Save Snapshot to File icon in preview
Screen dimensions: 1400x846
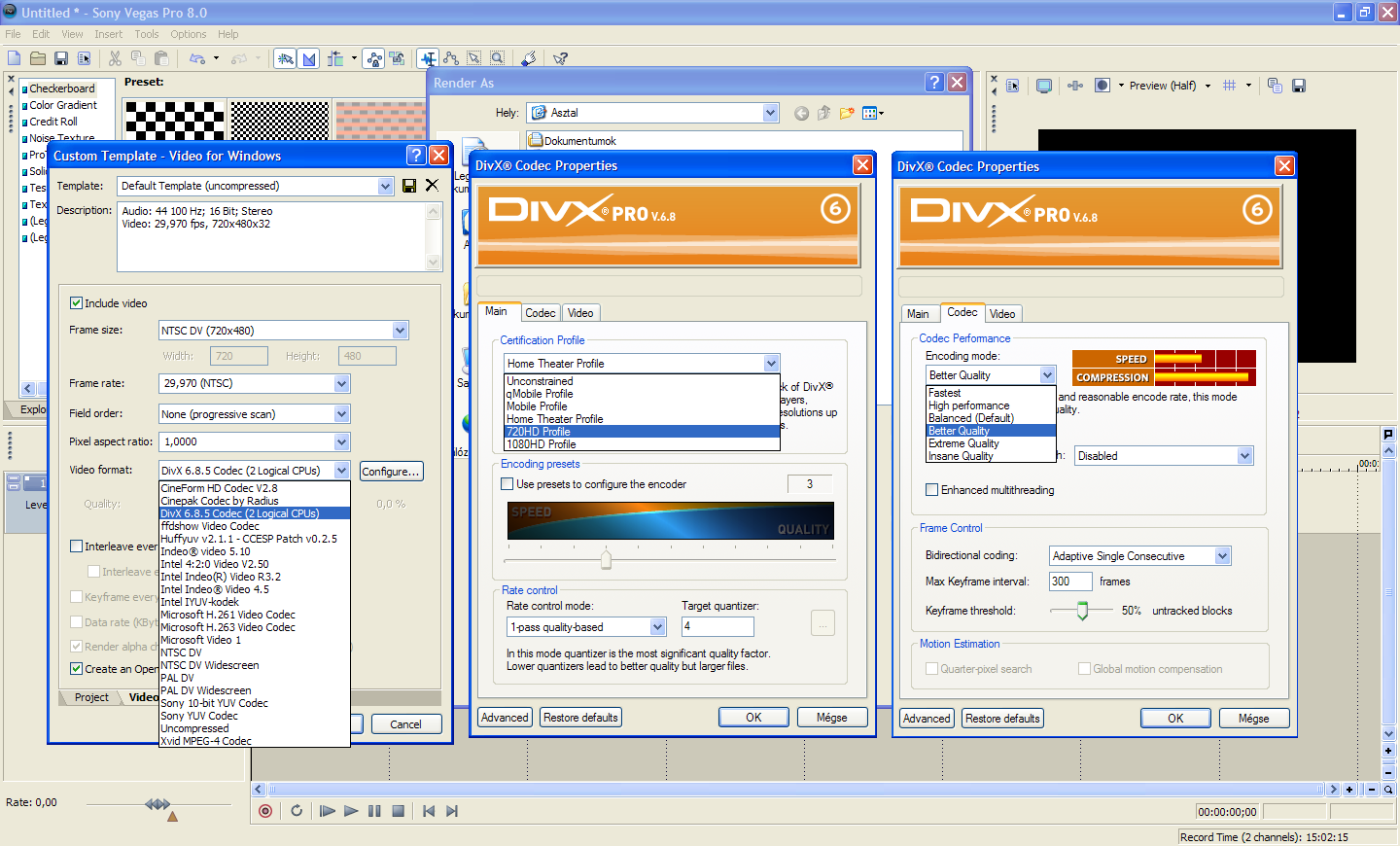click(1299, 86)
